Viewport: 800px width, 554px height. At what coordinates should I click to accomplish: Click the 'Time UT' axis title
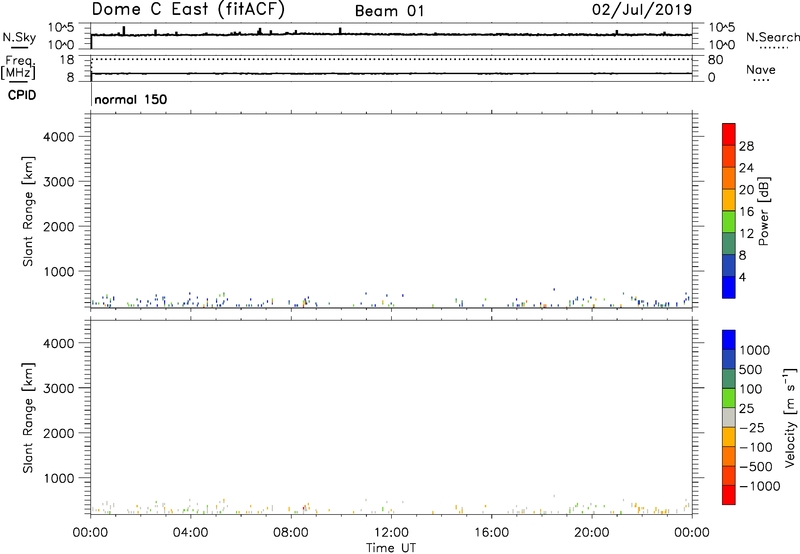pyautogui.click(x=391, y=548)
